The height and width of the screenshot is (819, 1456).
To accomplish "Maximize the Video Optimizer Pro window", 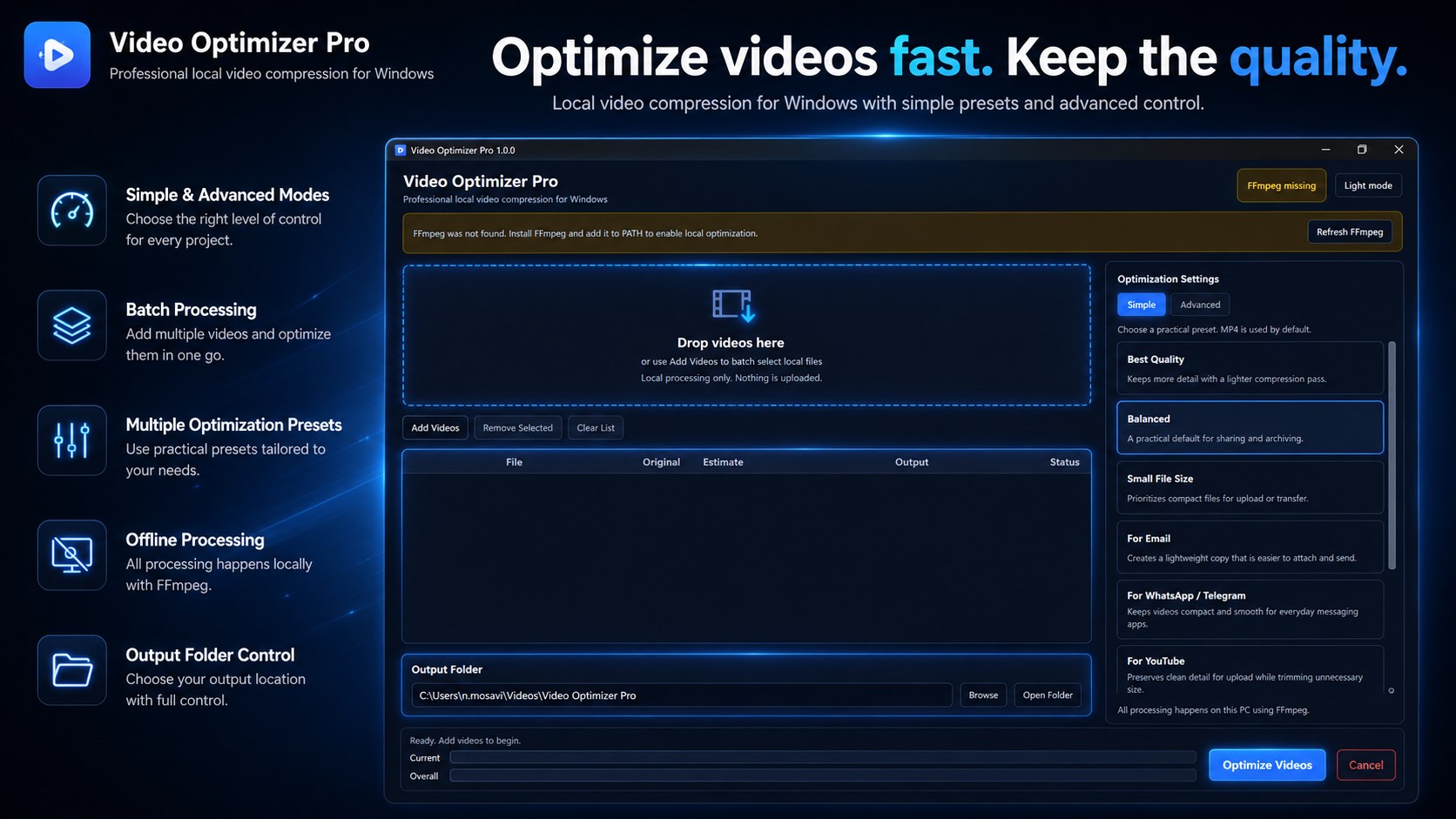I will point(1362,150).
